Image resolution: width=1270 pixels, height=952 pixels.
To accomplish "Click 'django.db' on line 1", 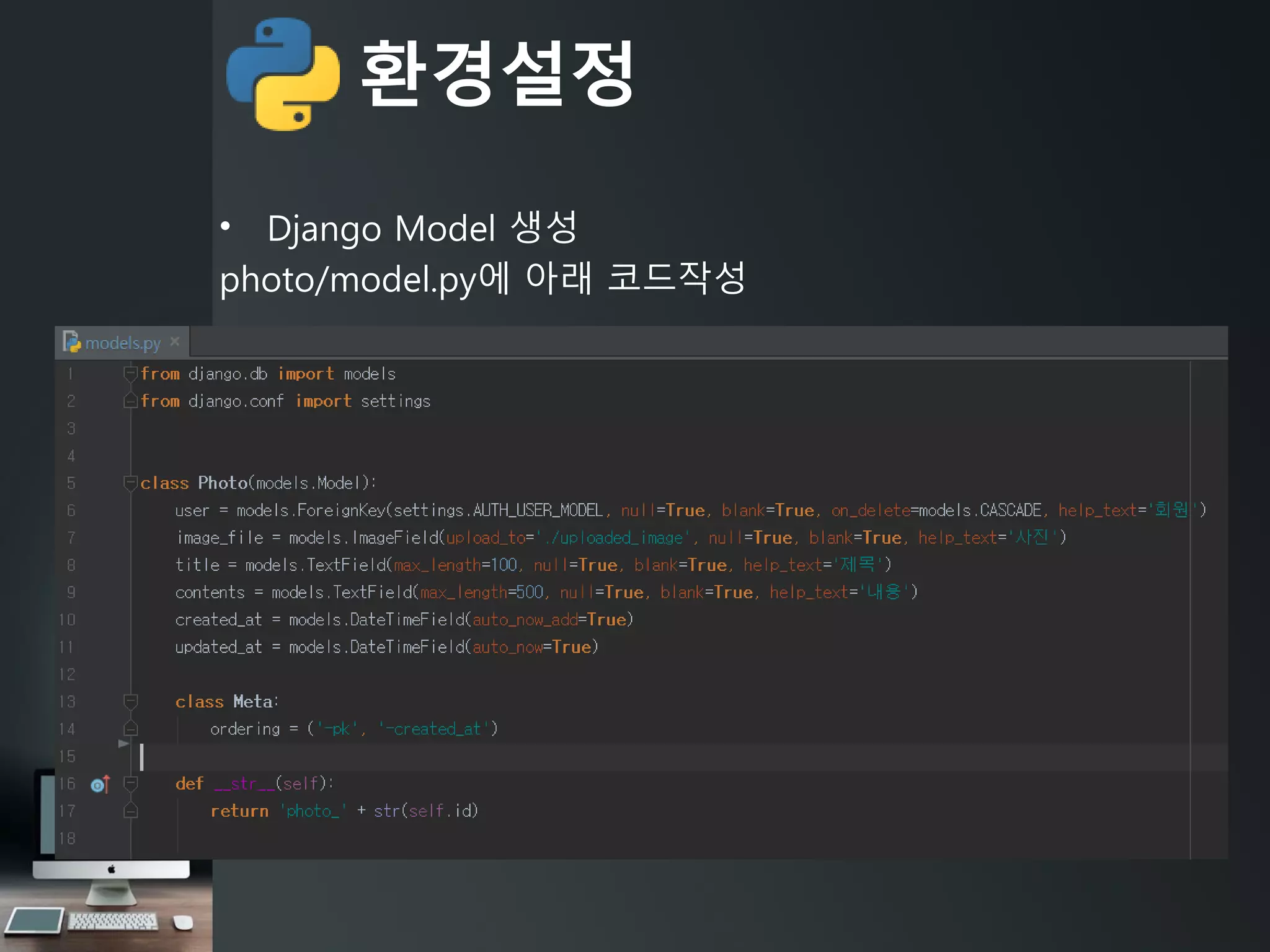I will [228, 374].
